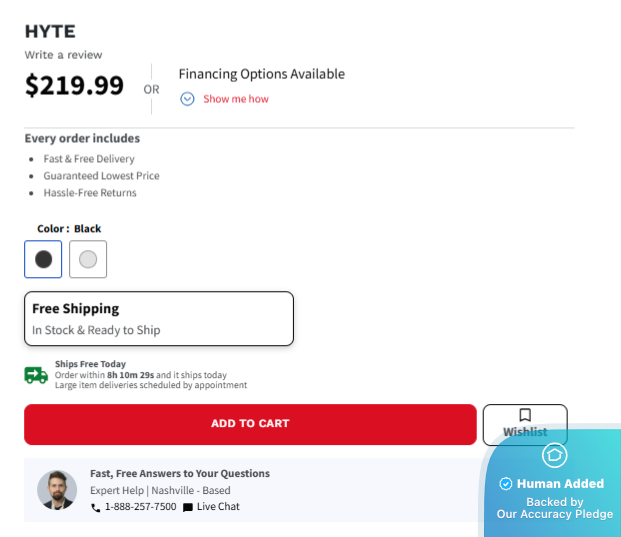The image size is (621, 537).
Task: Click the Wishlist bookmark icon
Action: pyautogui.click(x=525, y=415)
